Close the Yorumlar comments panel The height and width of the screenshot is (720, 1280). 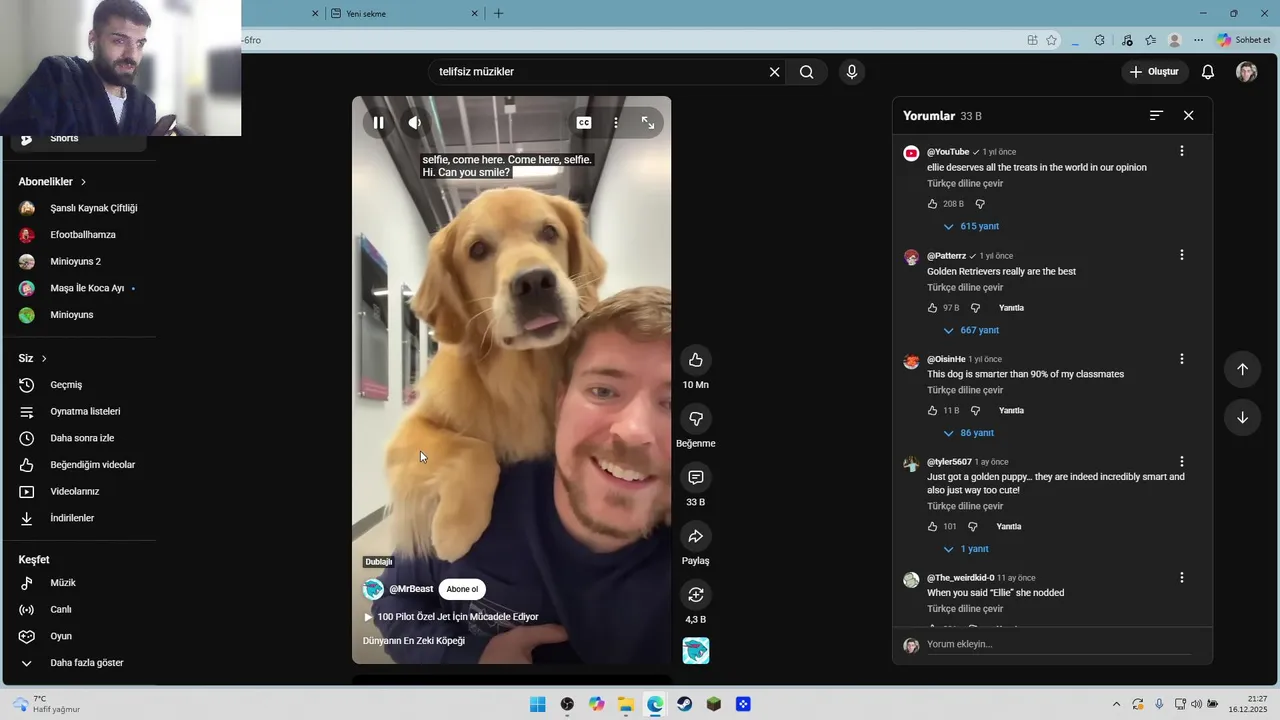pyautogui.click(x=1188, y=116)
